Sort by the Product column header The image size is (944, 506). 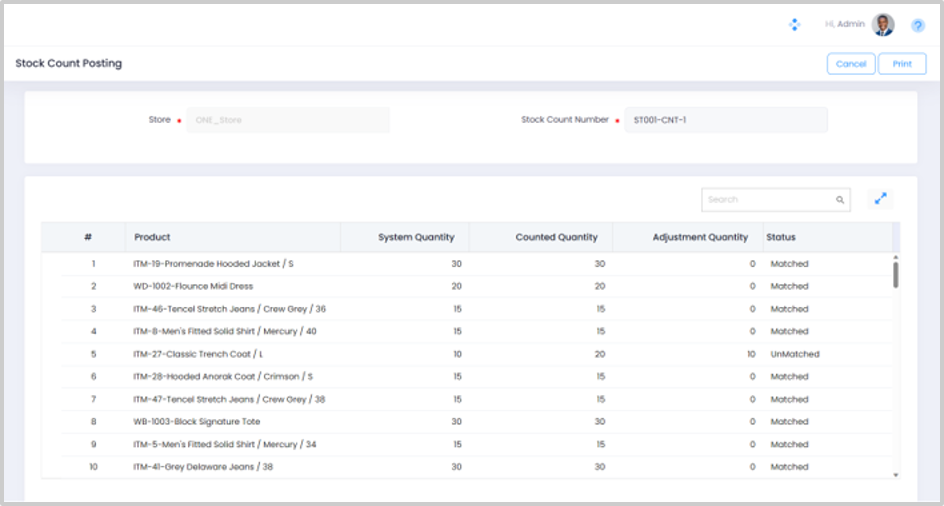pos(153,237)
